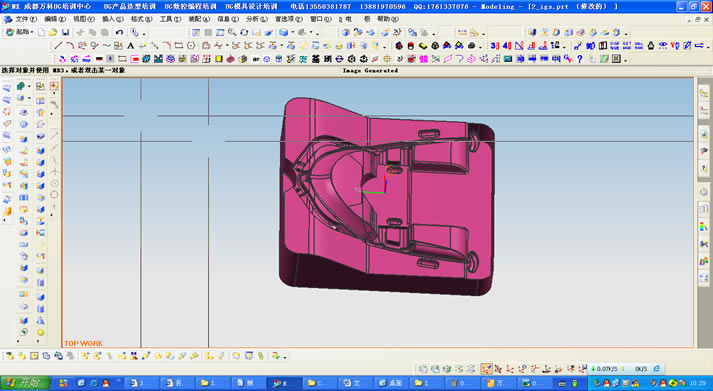The height and width of the screenshot is (391, 713).
Task: Expand the feature toolbar options arrow
Action: click(x=481, y=46)
